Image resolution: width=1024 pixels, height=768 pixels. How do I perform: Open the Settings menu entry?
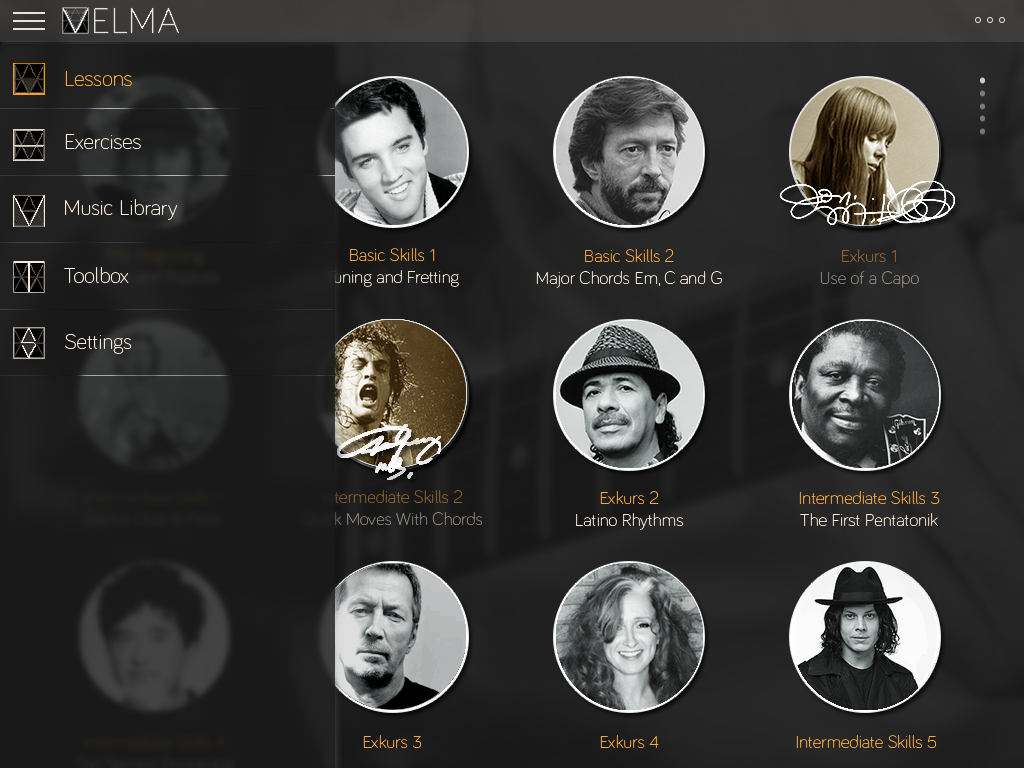pos(98,342)
